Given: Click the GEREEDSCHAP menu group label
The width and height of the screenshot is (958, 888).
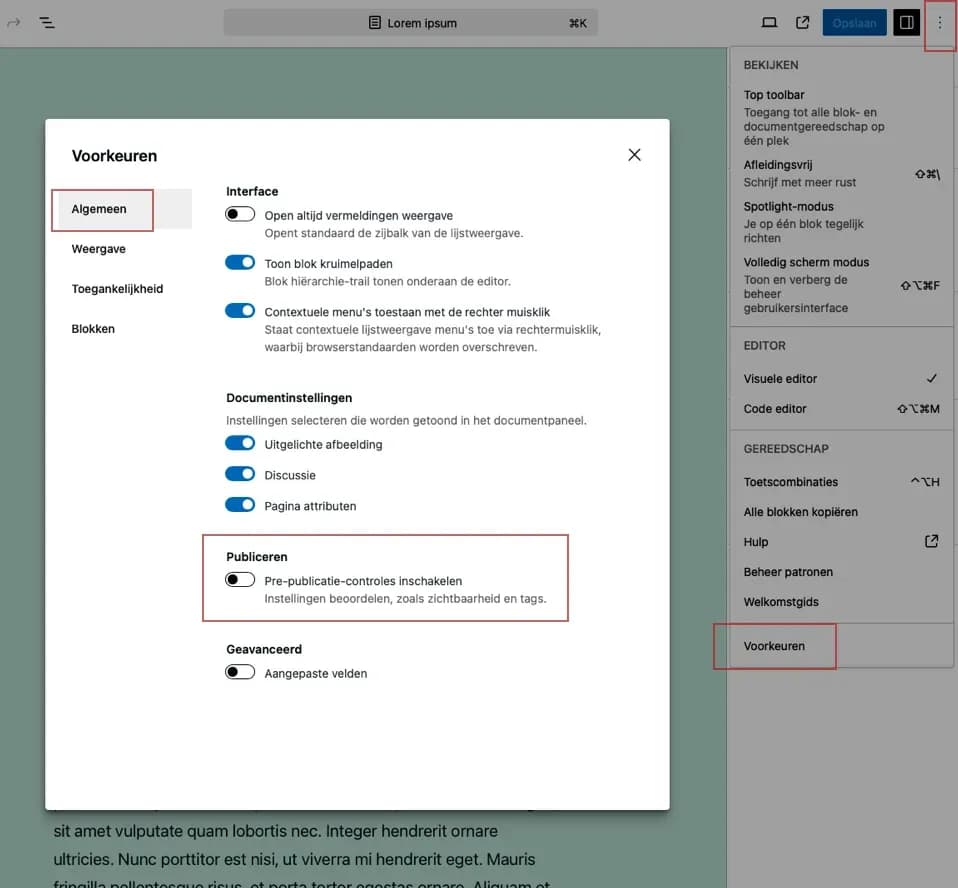Looking at the screenshot, I should pyautogui.click(x=786, y=449).
